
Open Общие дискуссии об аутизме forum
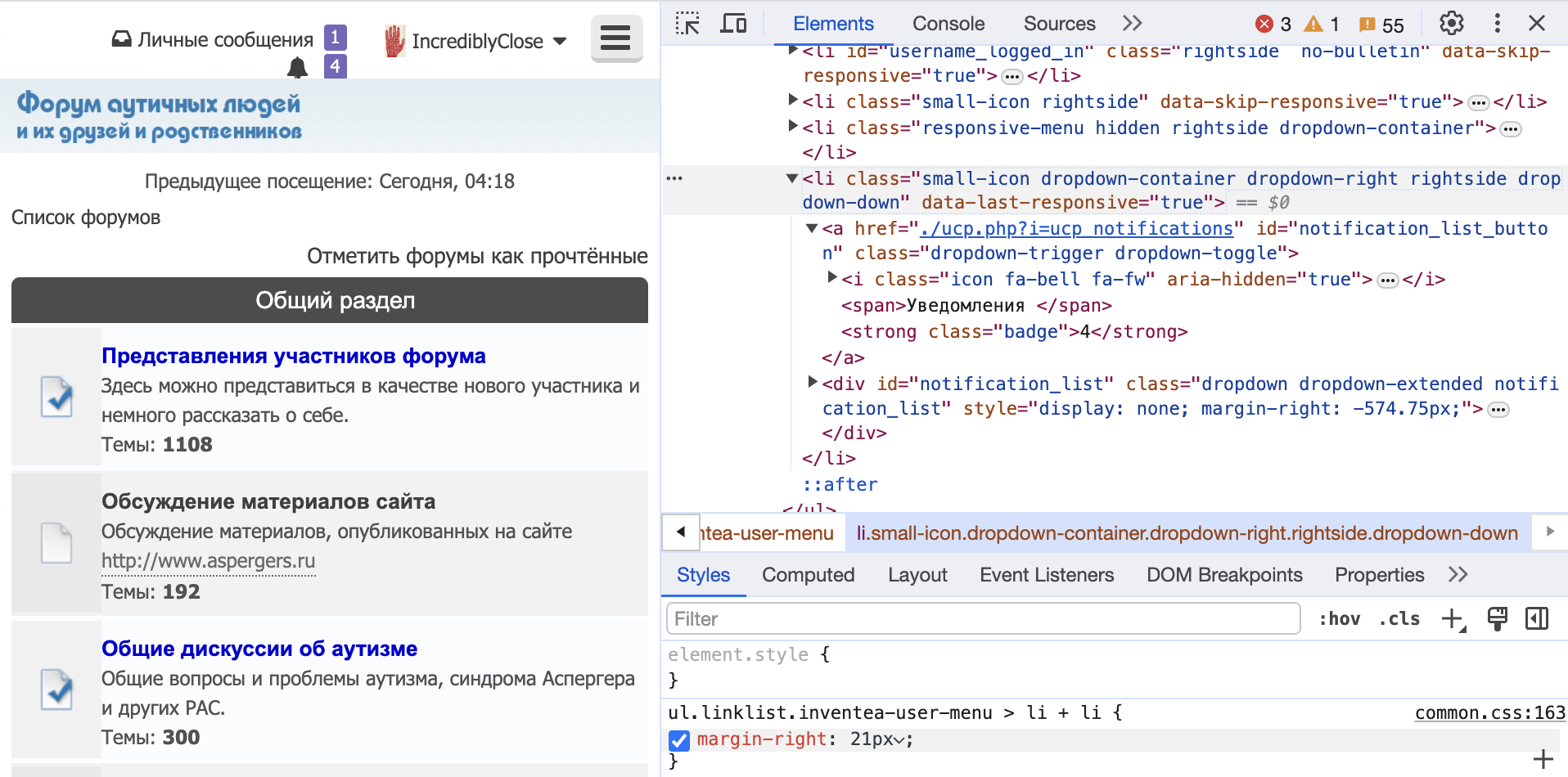[259, 649]
